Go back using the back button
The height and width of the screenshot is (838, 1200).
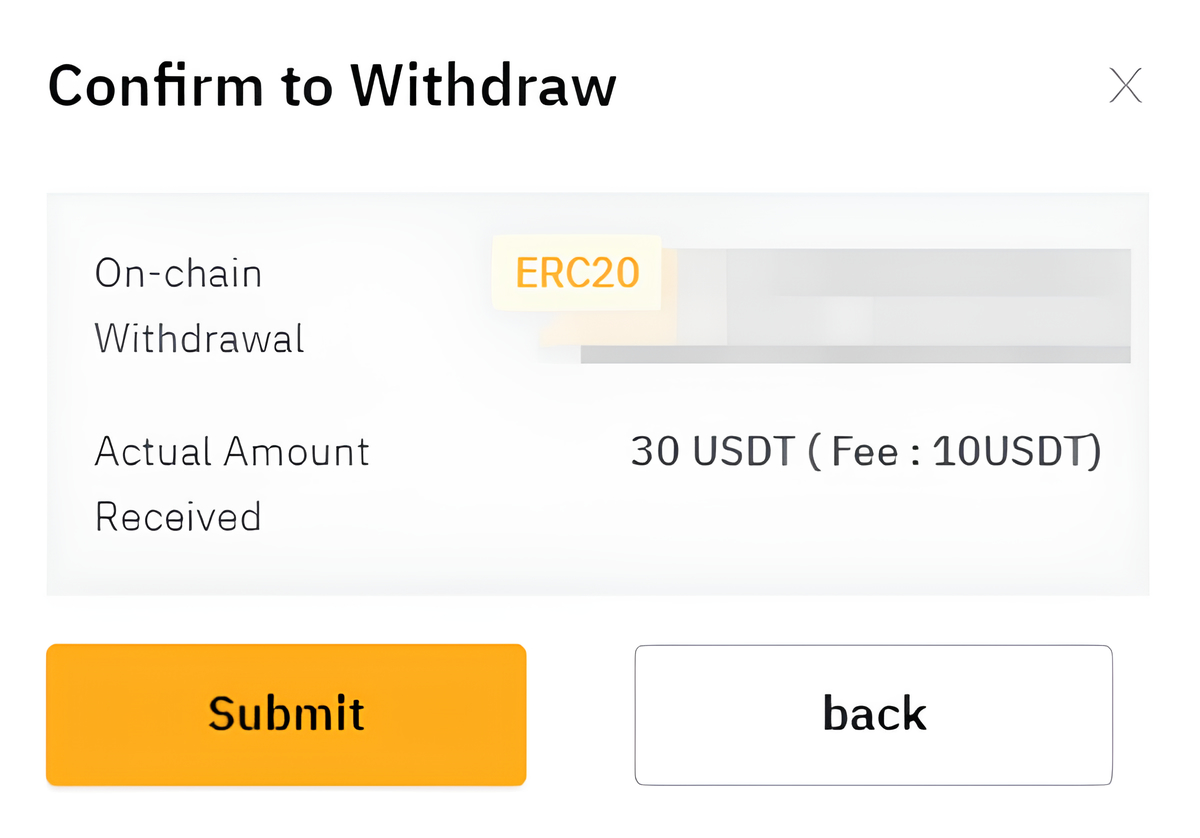(874, 714)
